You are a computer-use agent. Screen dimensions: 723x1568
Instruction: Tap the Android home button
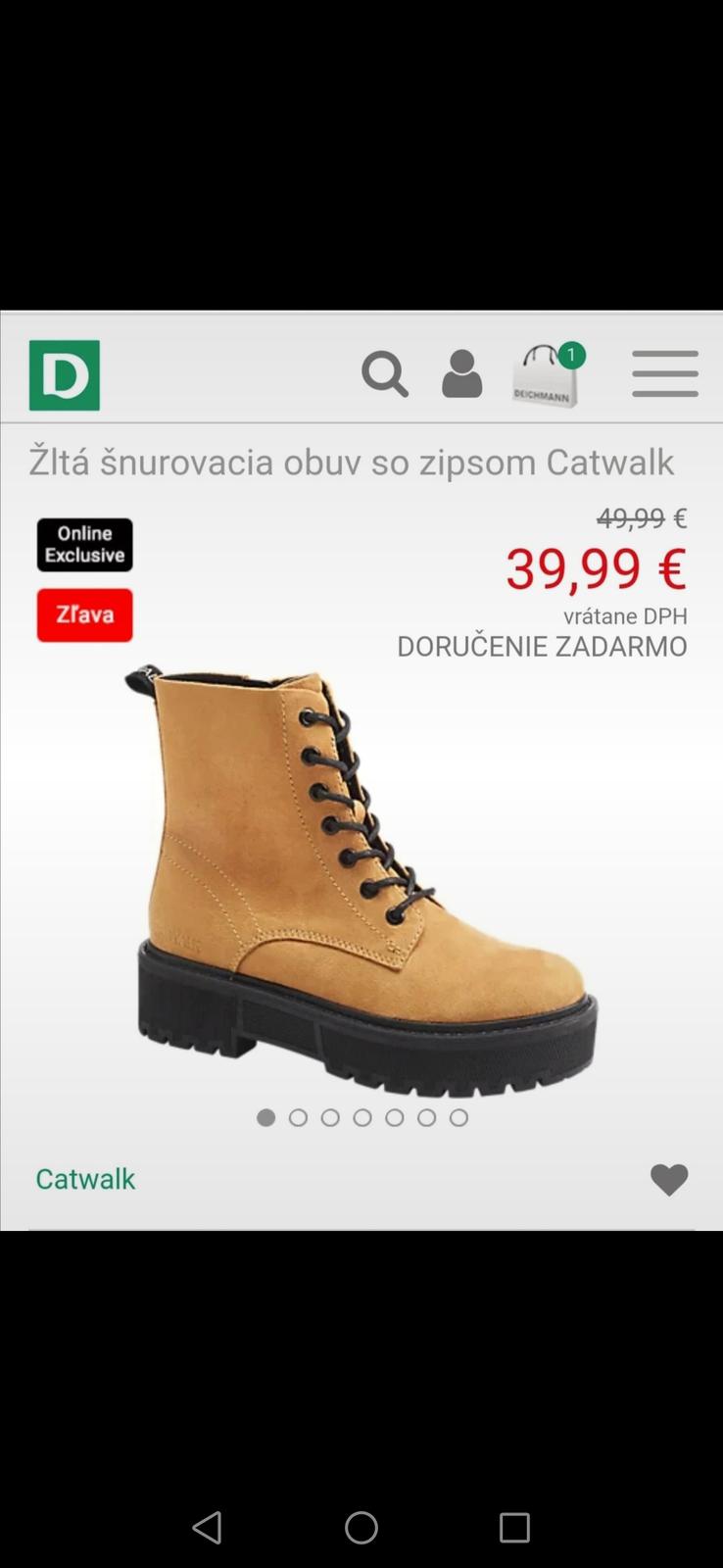(x=361, y=1528)
